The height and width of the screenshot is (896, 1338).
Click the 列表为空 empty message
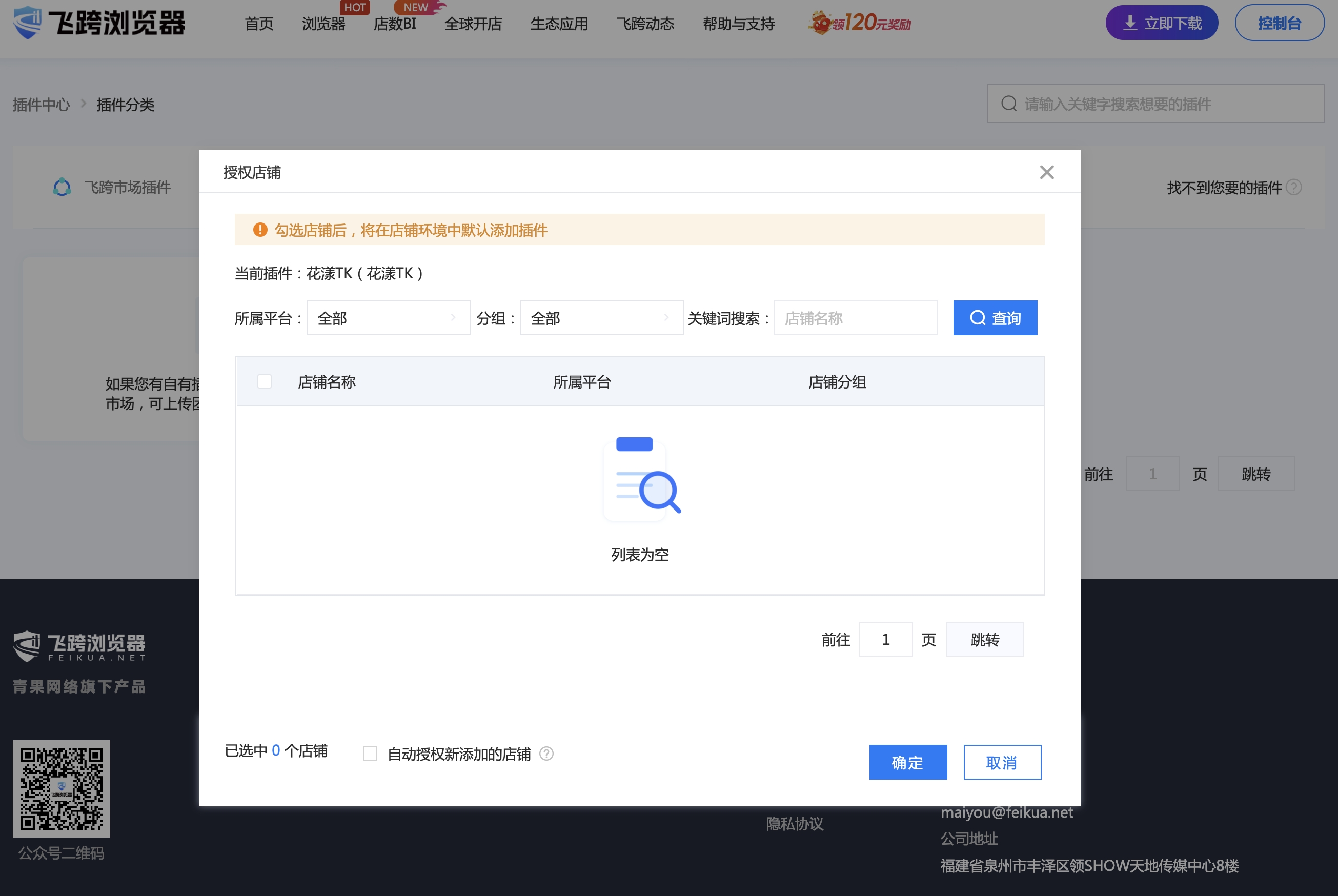[x=640, y=554]
